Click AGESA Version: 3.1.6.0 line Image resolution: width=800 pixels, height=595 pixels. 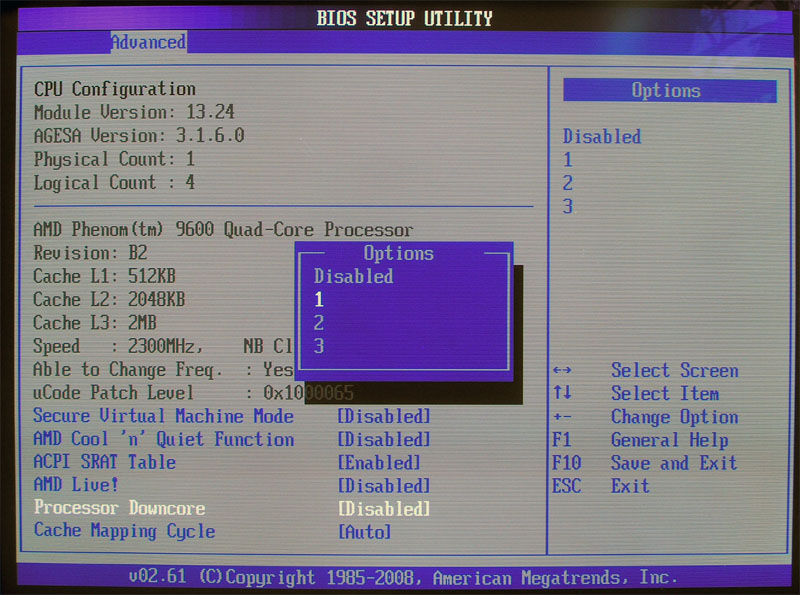pos(139,135)
